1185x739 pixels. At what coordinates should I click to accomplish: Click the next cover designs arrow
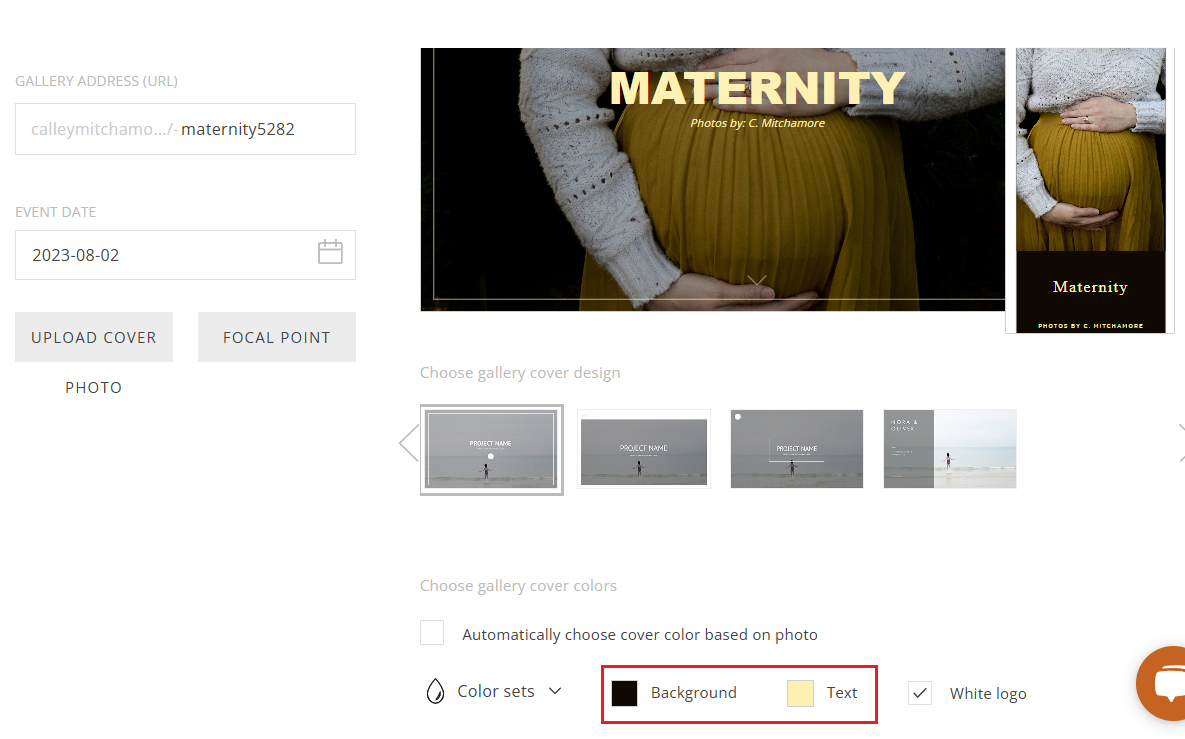[x=1181, y=443]
